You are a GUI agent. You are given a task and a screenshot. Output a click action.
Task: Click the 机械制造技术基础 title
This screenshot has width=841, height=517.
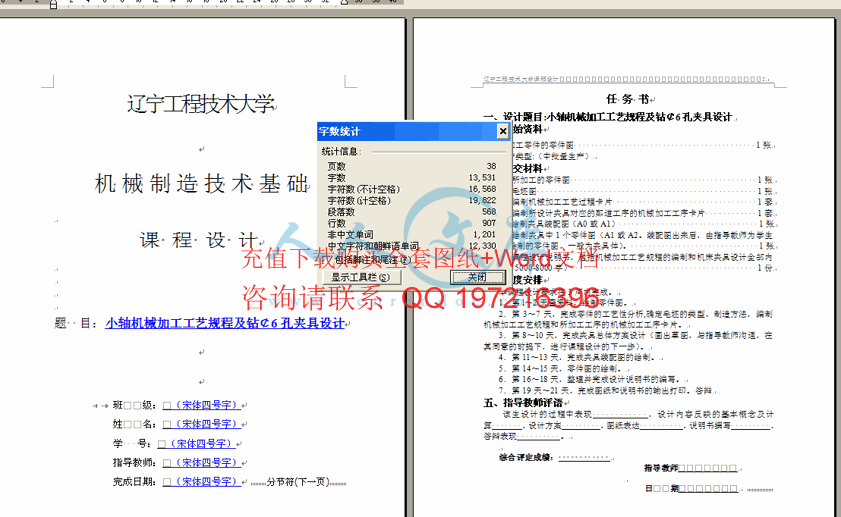pyautogui.click(x=202, y=183)
